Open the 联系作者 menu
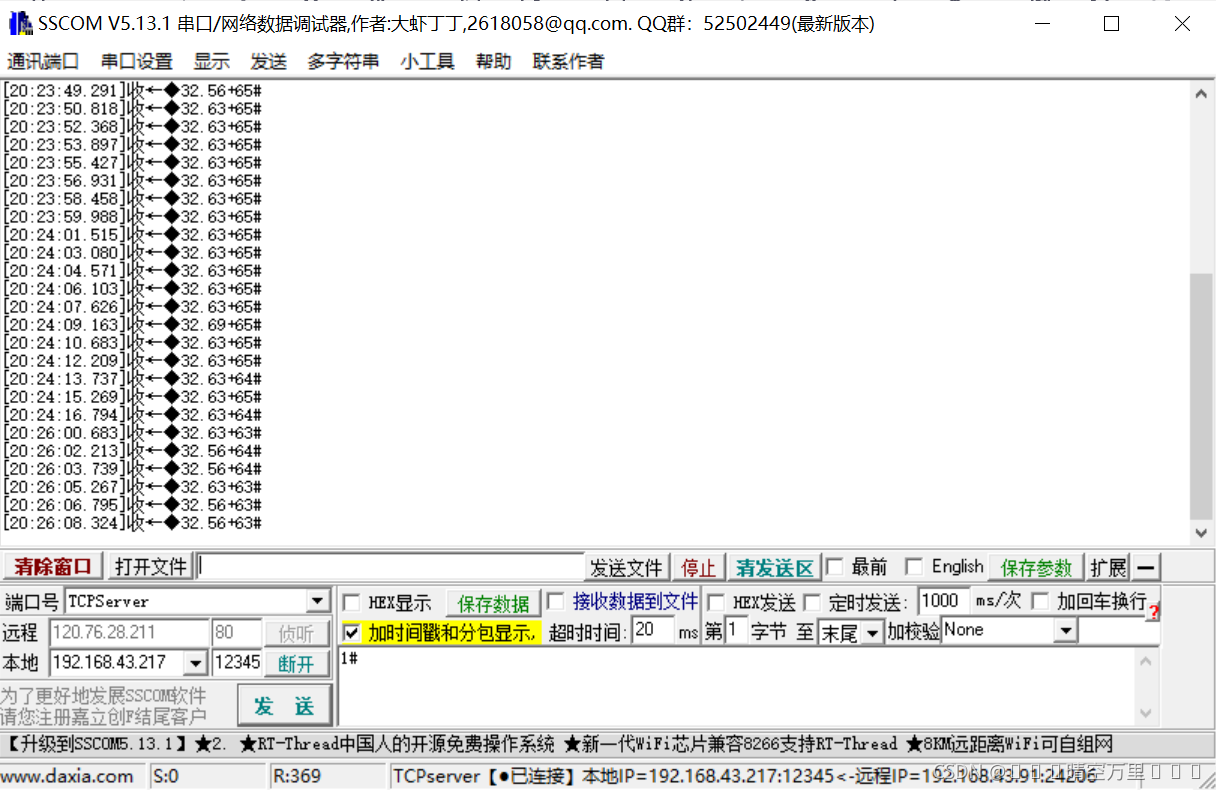The image size is (1216, 790). [568, 61]
